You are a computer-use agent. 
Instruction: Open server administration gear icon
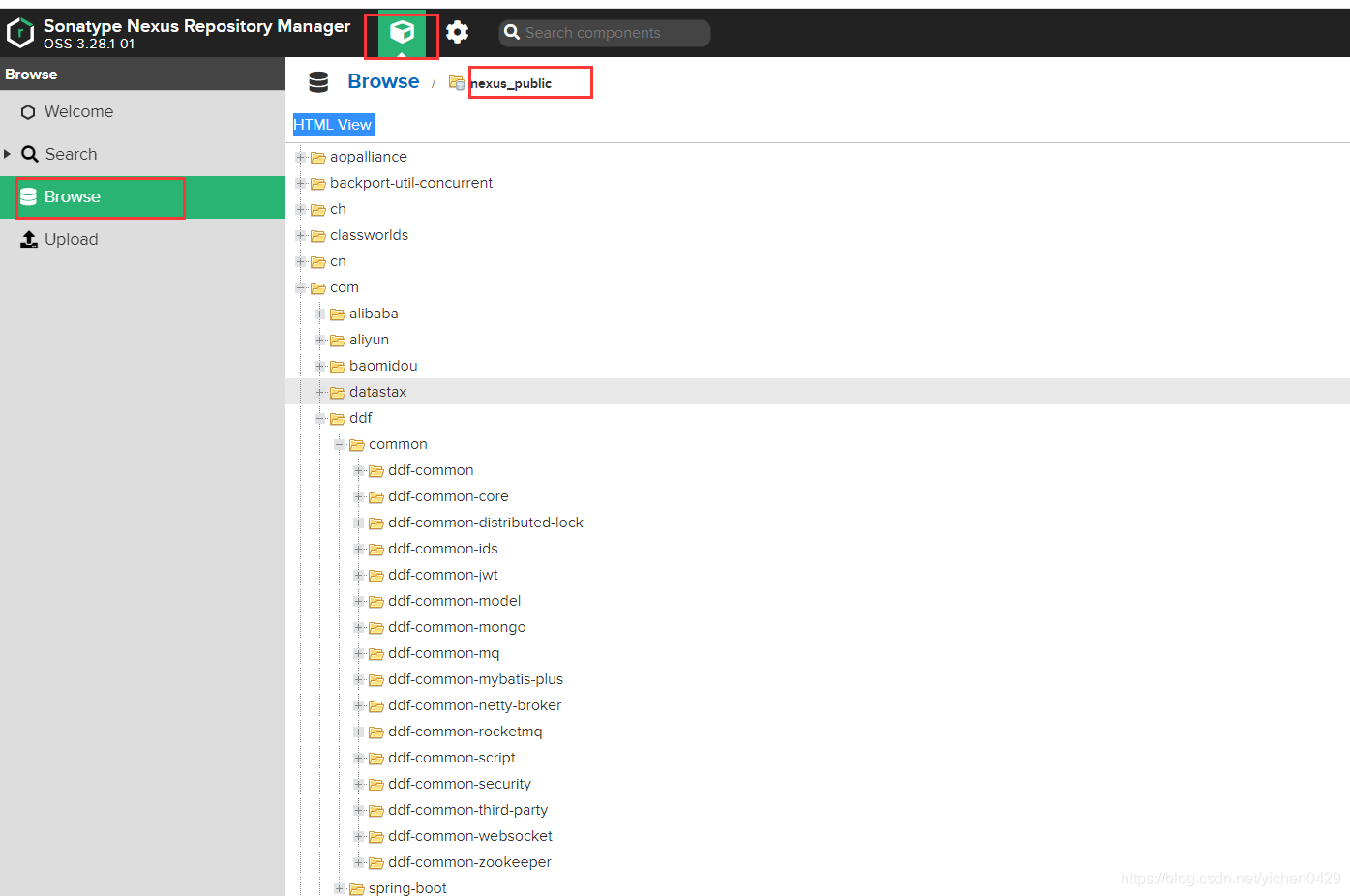(457, 32)
